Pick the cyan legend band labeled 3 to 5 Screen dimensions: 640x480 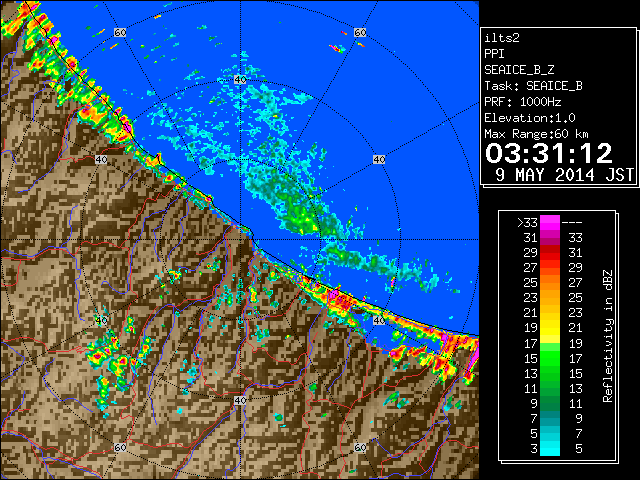click(550, 448)
